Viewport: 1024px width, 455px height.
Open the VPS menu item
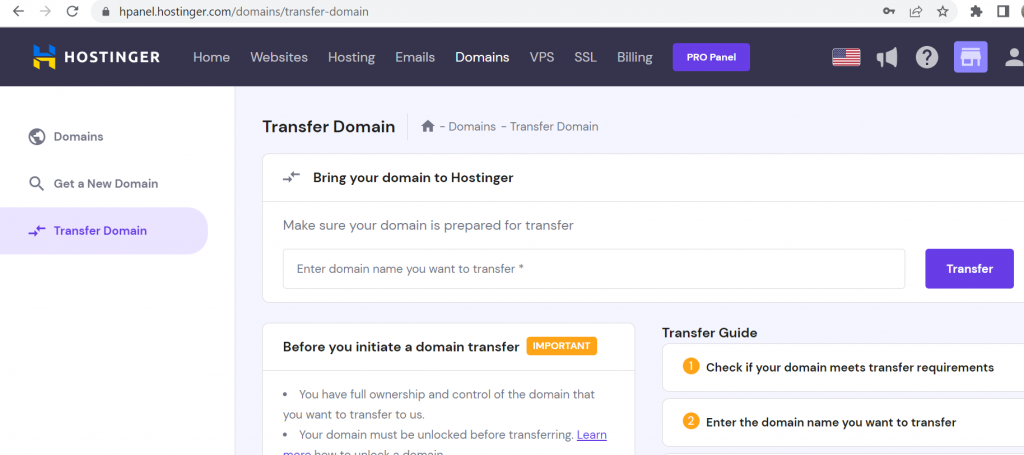tap(542, 57)
